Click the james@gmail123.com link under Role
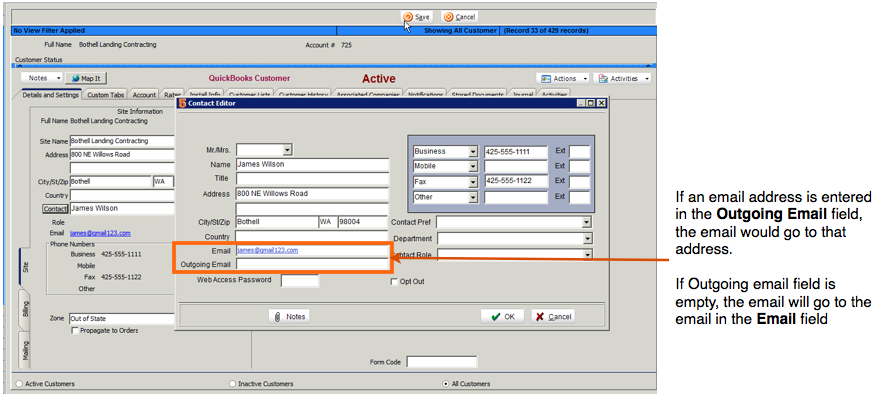This screenshot has height=399, width=895. [100, 233]
